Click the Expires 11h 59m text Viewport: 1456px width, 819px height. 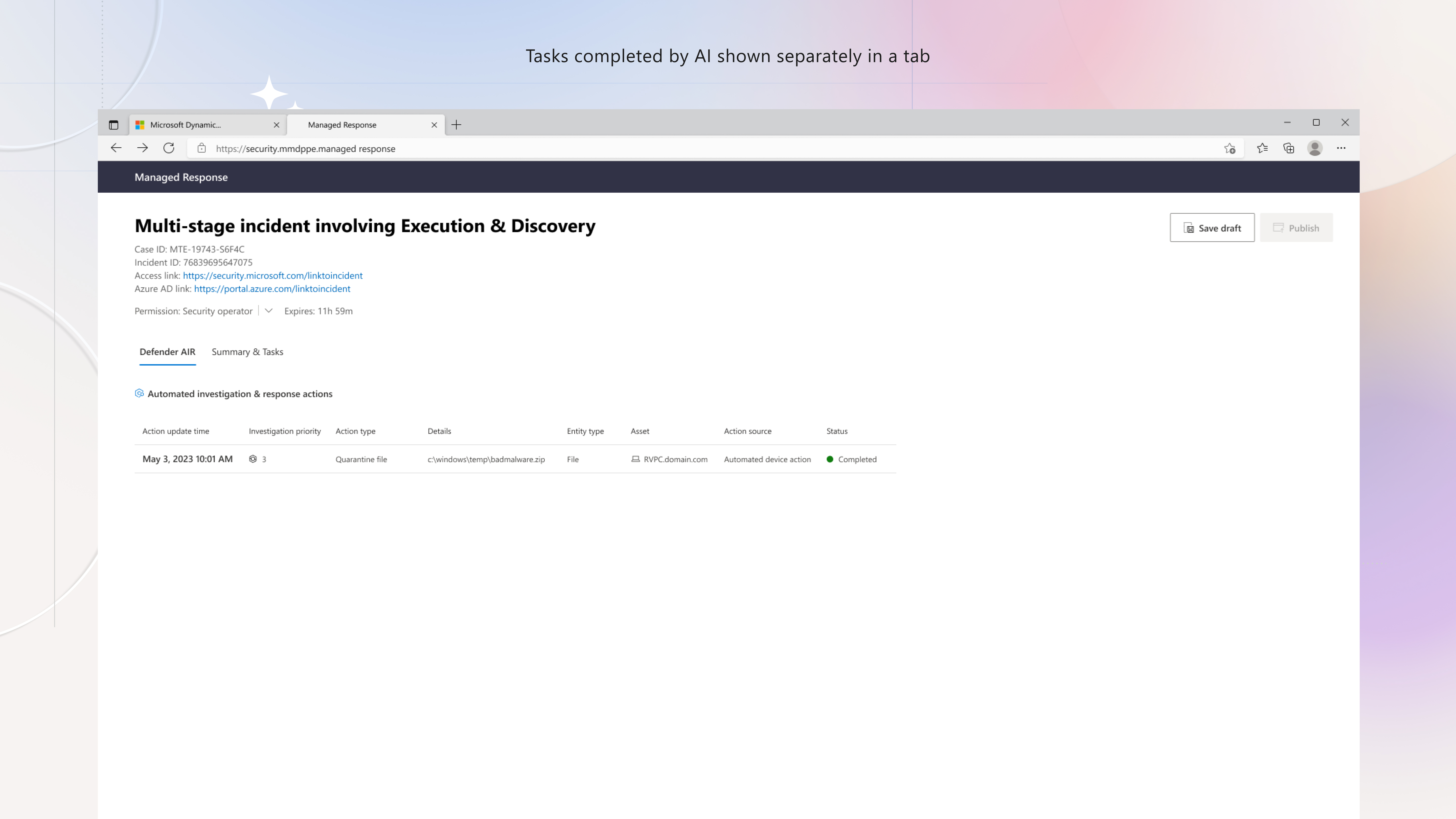tap(318, 311)
